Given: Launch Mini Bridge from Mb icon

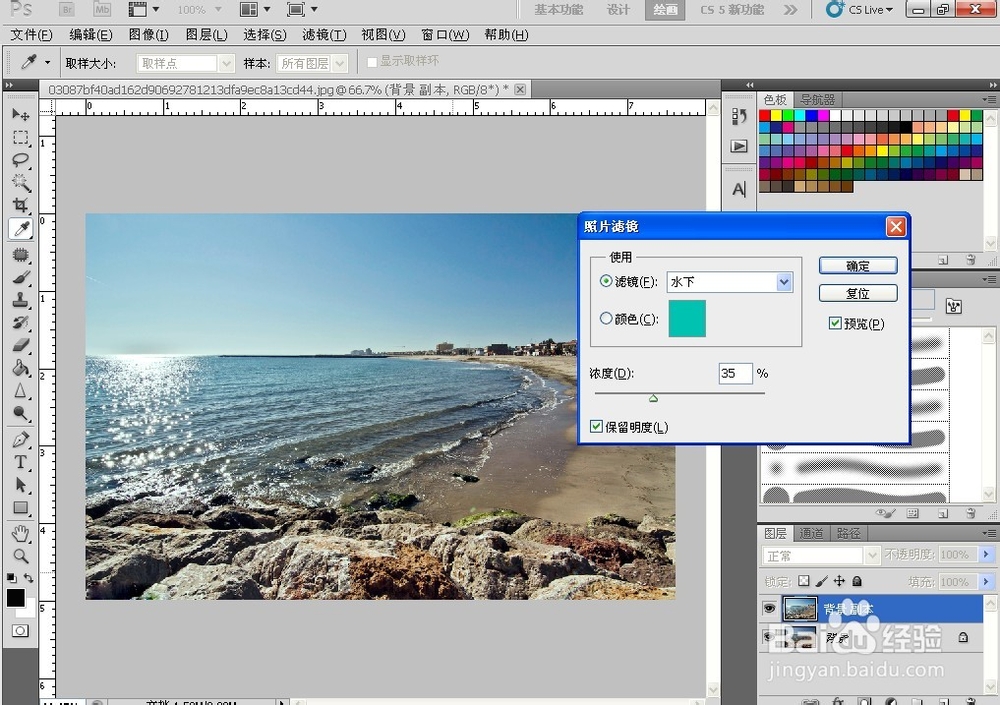Looking at the screenshot, I should 101,10.
